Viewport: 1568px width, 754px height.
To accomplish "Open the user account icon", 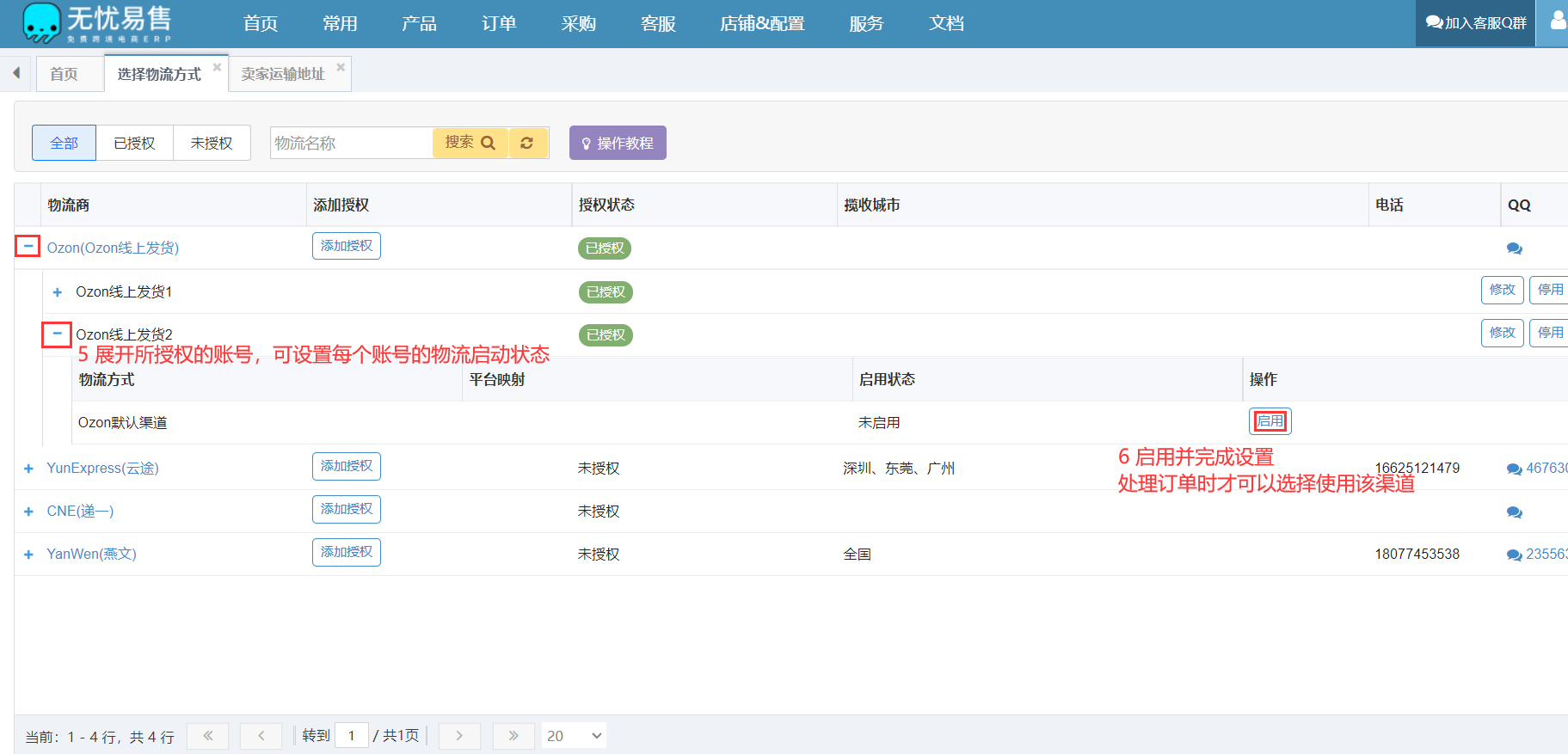I will point(1557,21).
